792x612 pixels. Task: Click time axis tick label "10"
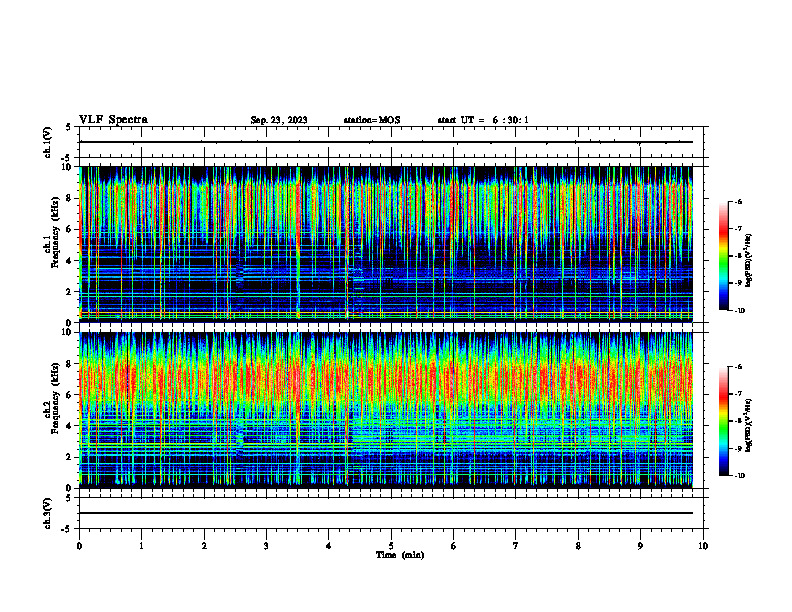pos(703,546)
